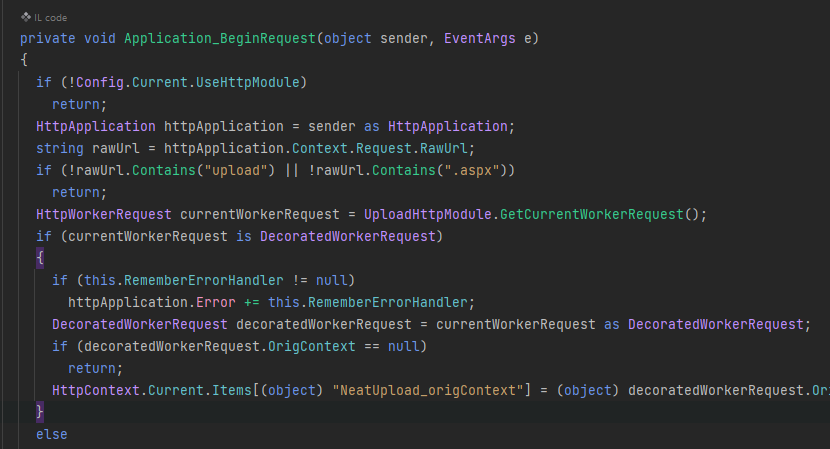
Task: Click the IL code viewer icon
Action: 26,17
